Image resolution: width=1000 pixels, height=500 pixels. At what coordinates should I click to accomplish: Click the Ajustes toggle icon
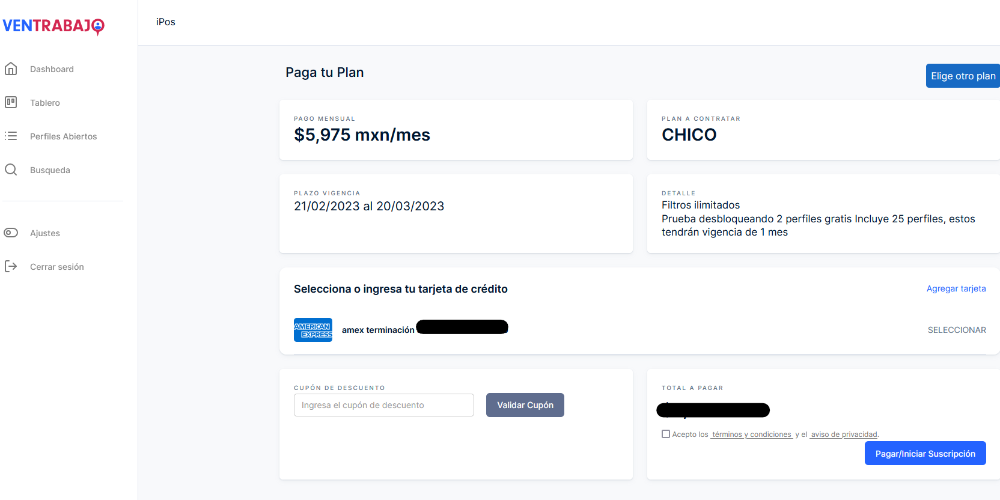coord(11,233)
